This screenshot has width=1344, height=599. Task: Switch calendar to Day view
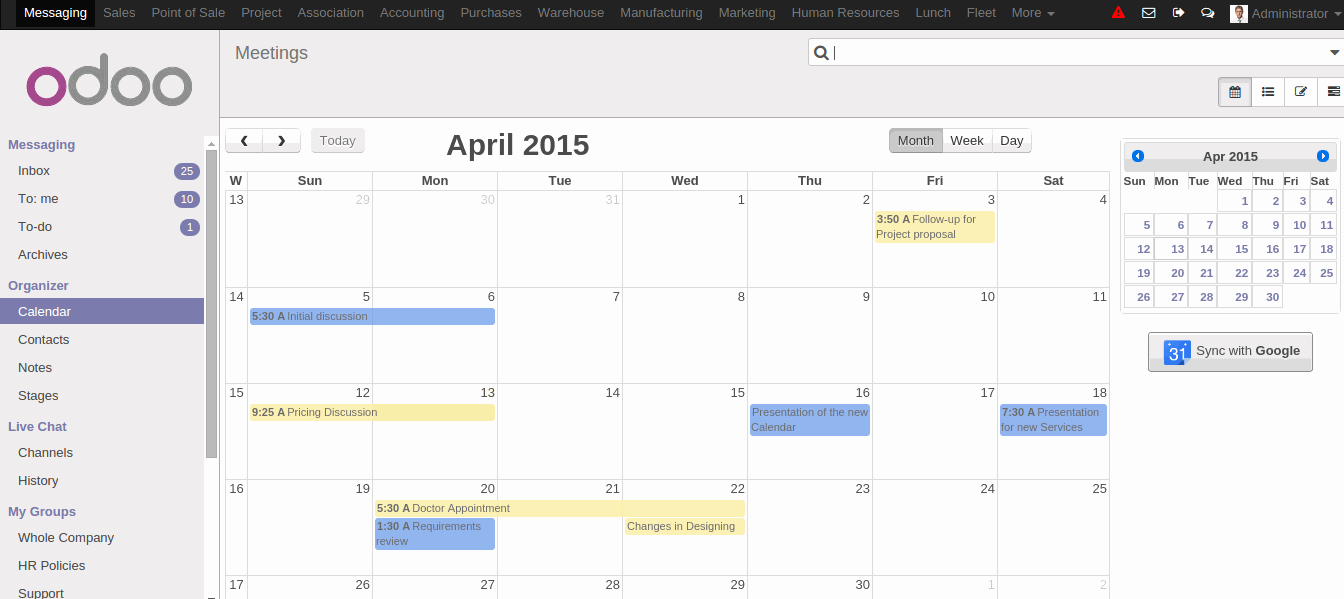1011,141
